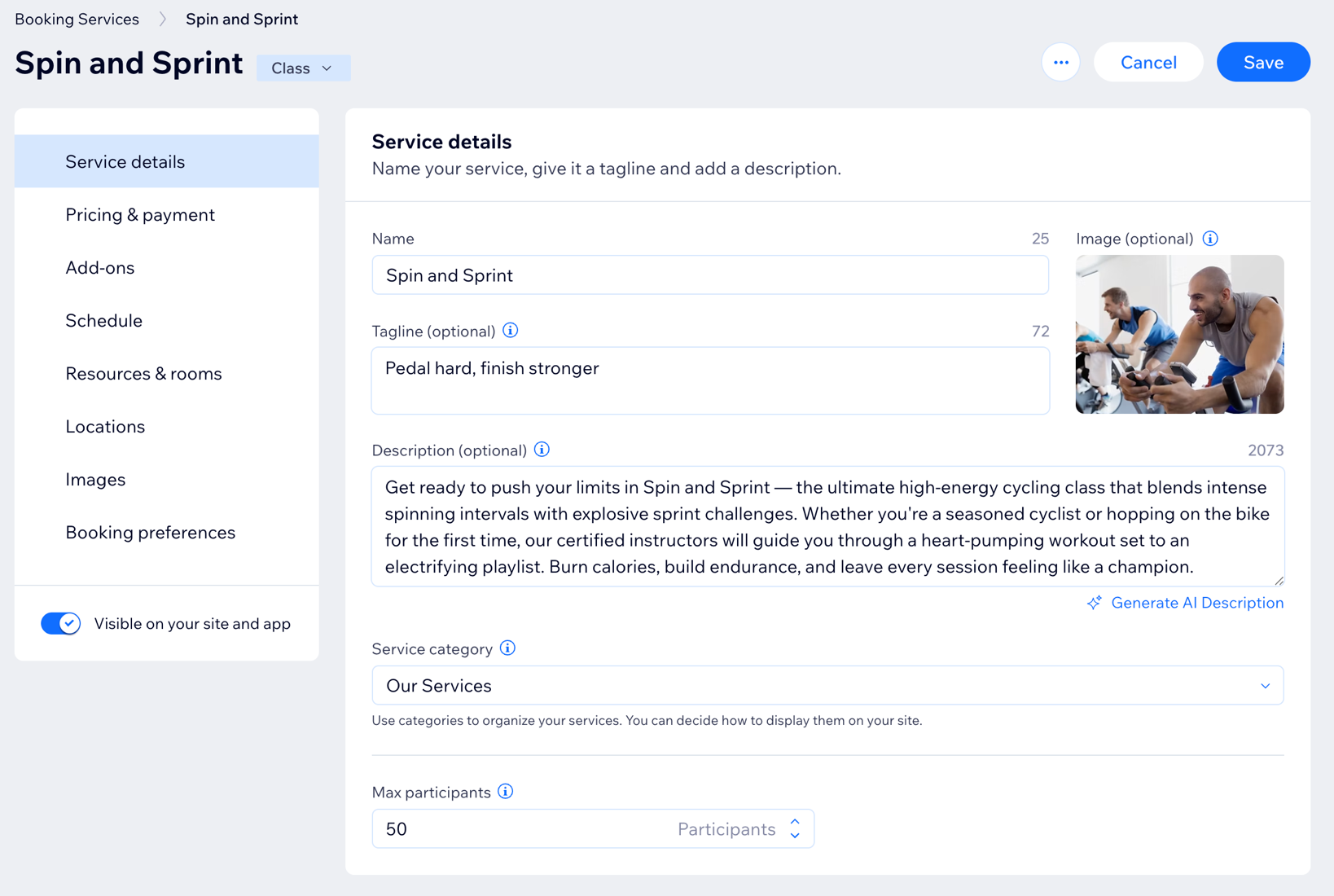The image size is (1334, 896).
Task: Toggle Visible on your site and app
Action: tap(61, 623)
